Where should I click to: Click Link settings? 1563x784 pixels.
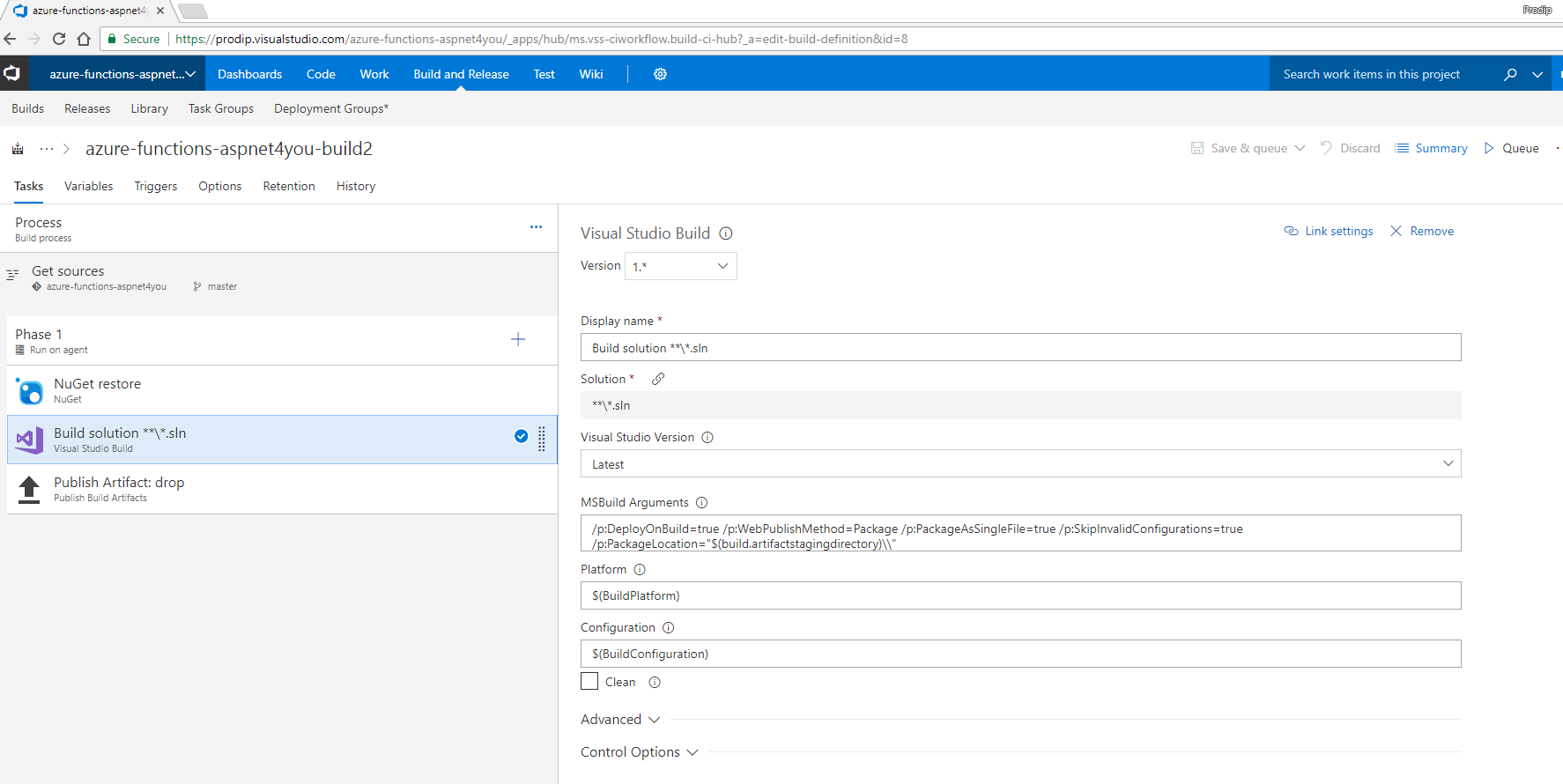coord(1329,231)
